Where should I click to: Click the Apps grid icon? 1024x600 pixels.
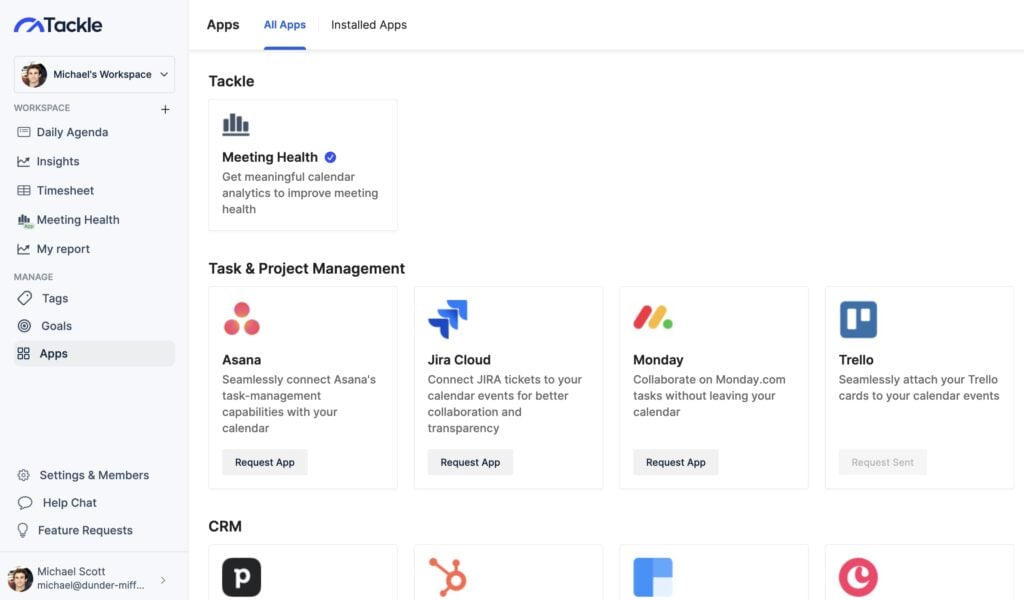[24, 353]
